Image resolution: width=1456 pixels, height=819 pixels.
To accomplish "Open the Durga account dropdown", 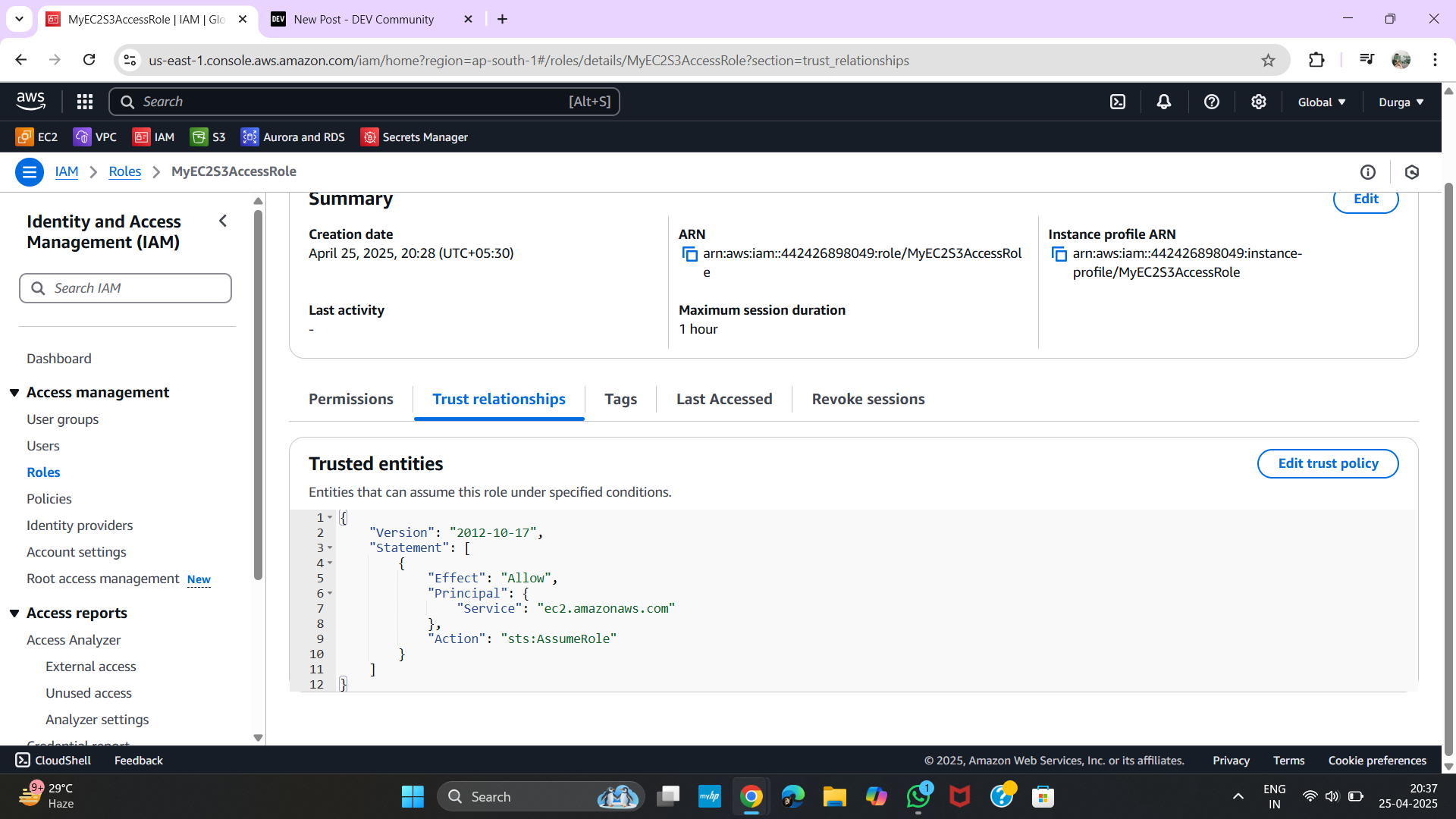I will (x=1401, y=102).
